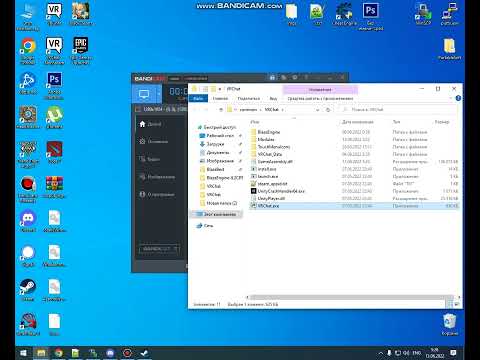Show hidden system tray icons

(380, 353)
